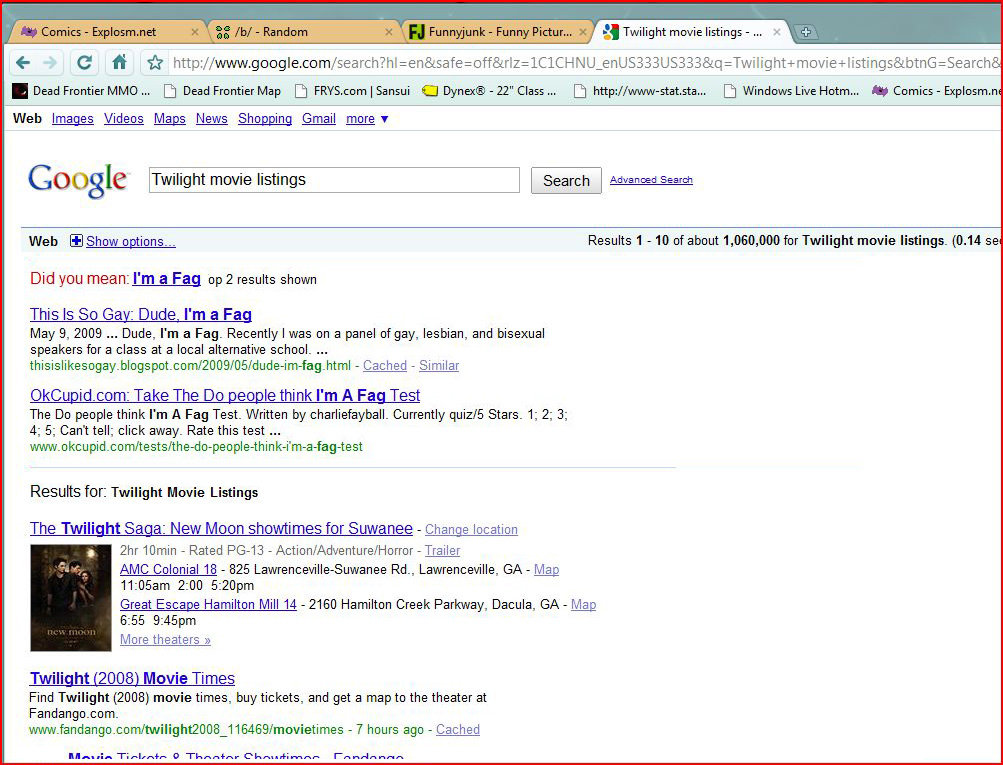Go to Google Maps

(170, 118)
